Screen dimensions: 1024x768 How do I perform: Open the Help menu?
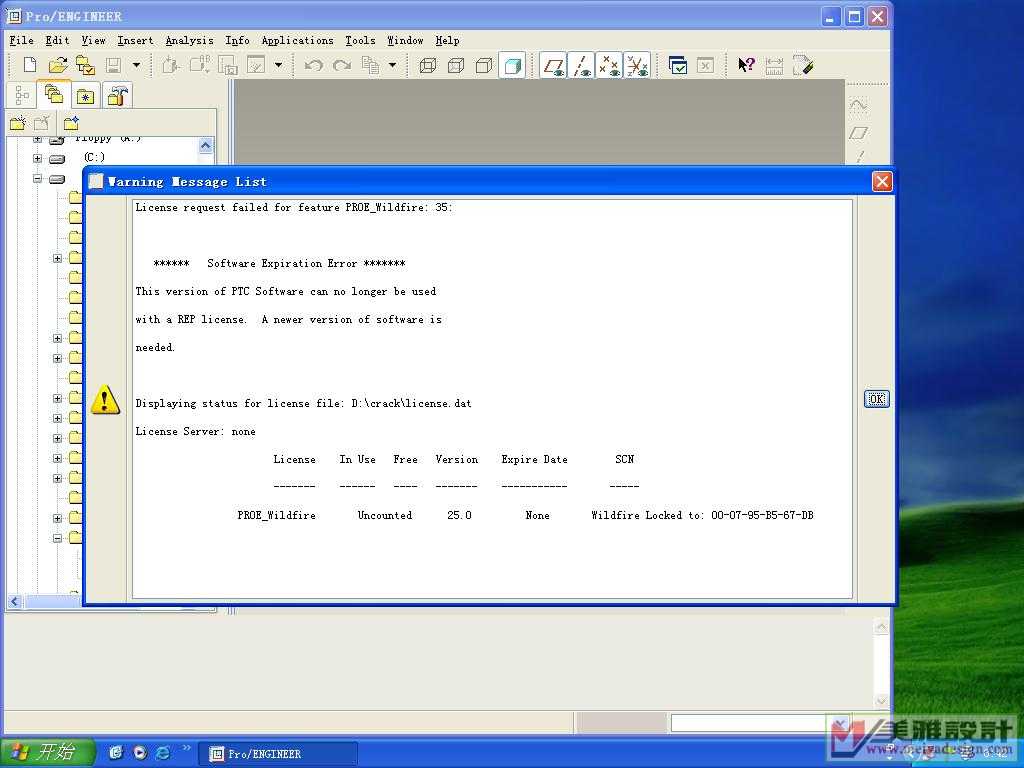point(447,40)
